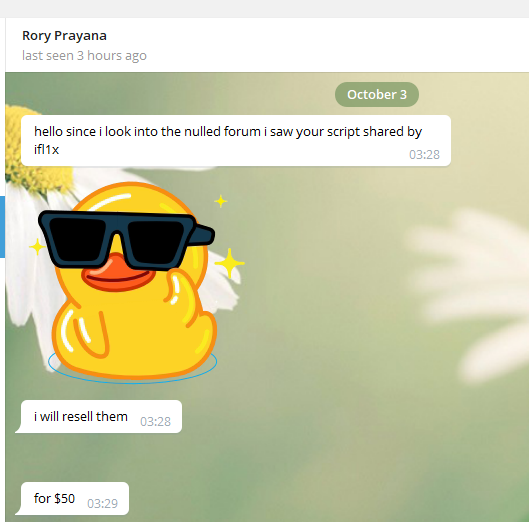Click the empty area of the chat header
Screen dimensions: 529x522
point(337,45)
